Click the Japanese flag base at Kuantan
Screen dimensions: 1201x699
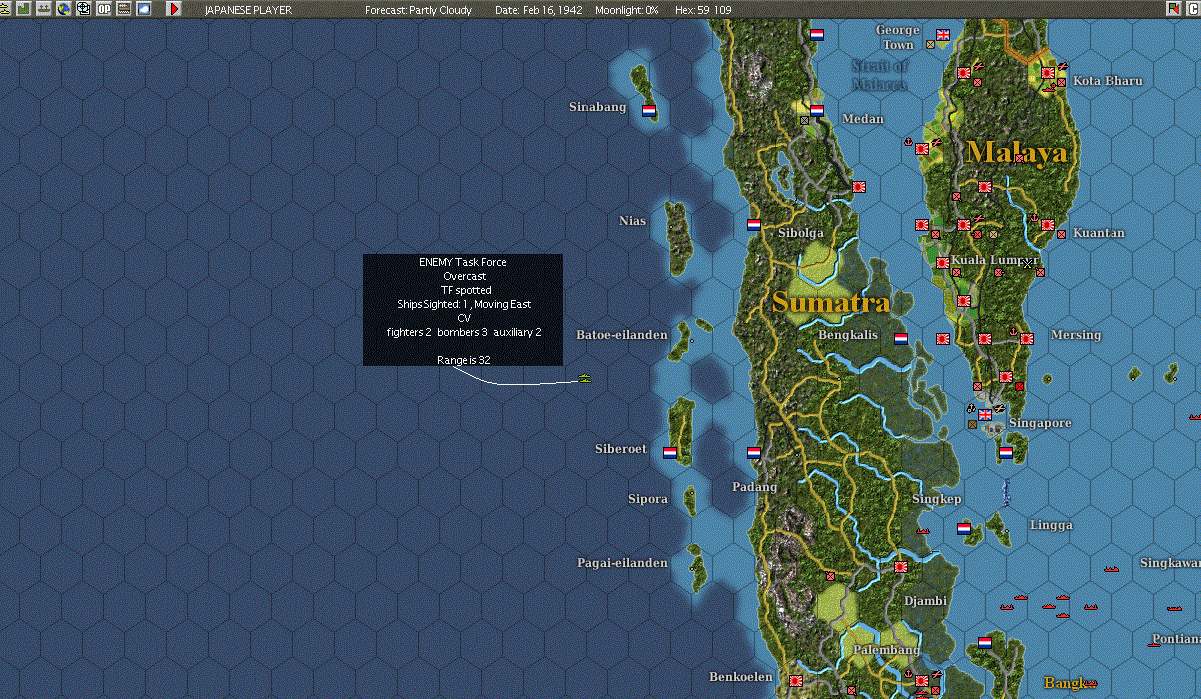tap(1048, 225)
